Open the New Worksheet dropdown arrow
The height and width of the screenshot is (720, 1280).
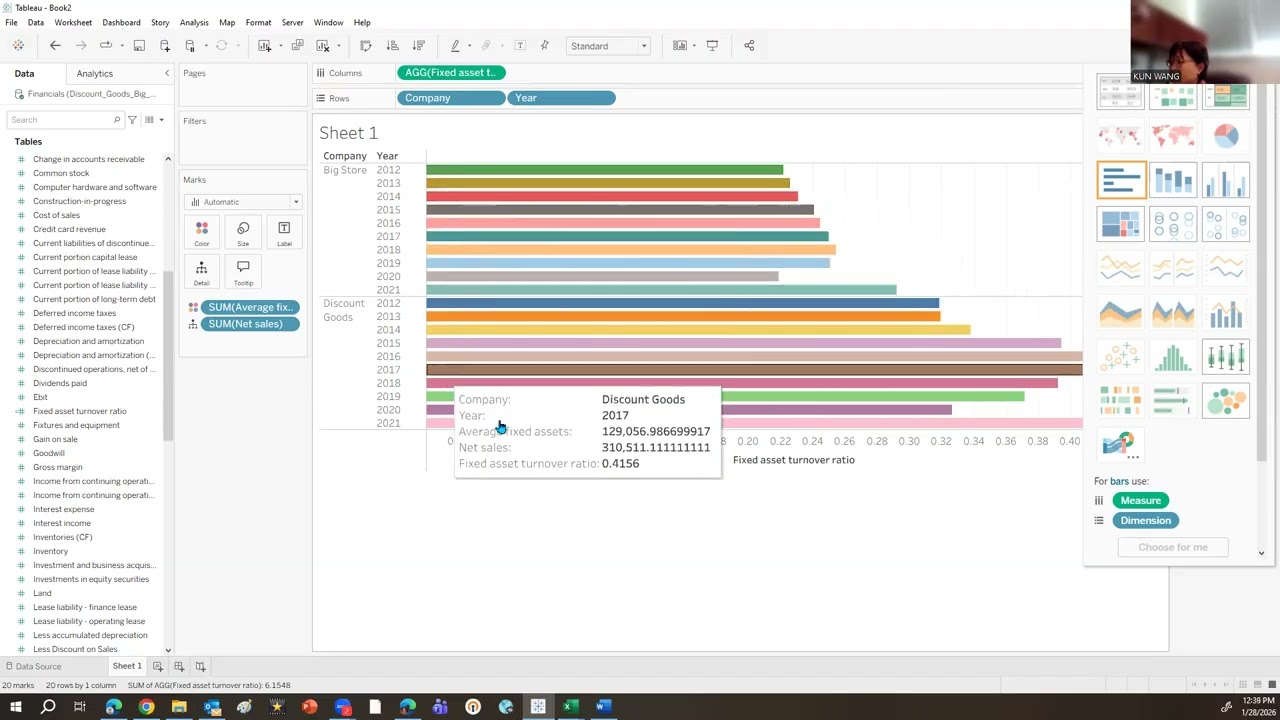tap(280, 46)
